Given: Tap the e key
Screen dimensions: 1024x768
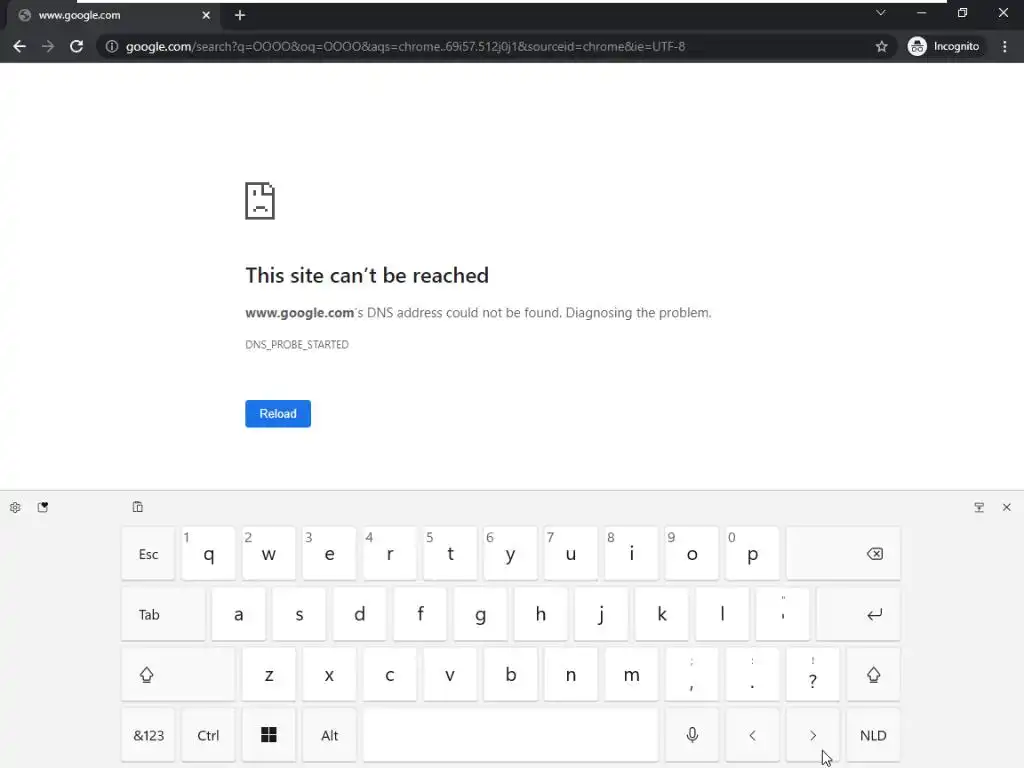Looking at the screenshot, I should coord(329,554).
